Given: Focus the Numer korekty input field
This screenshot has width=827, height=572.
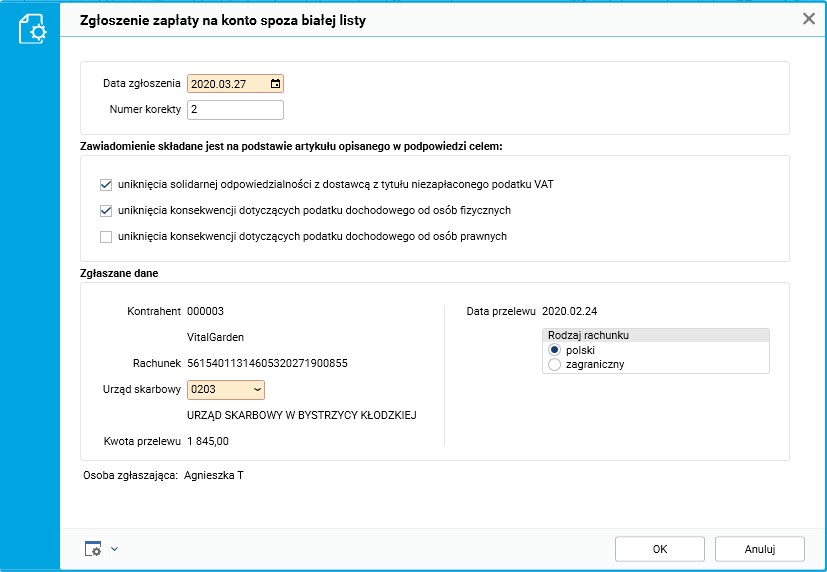Looking at the screenshot, I should pyautogui.click(x=235, y=110).
